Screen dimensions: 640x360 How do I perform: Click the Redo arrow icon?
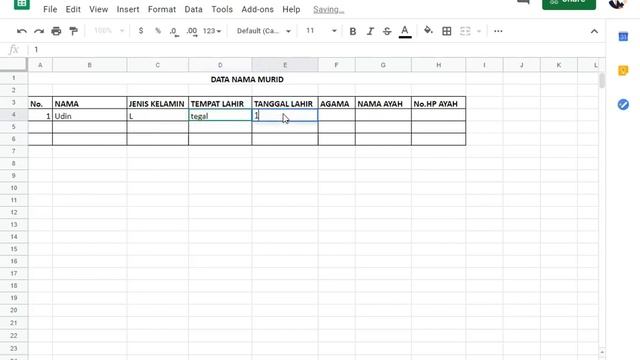[39, 31]
